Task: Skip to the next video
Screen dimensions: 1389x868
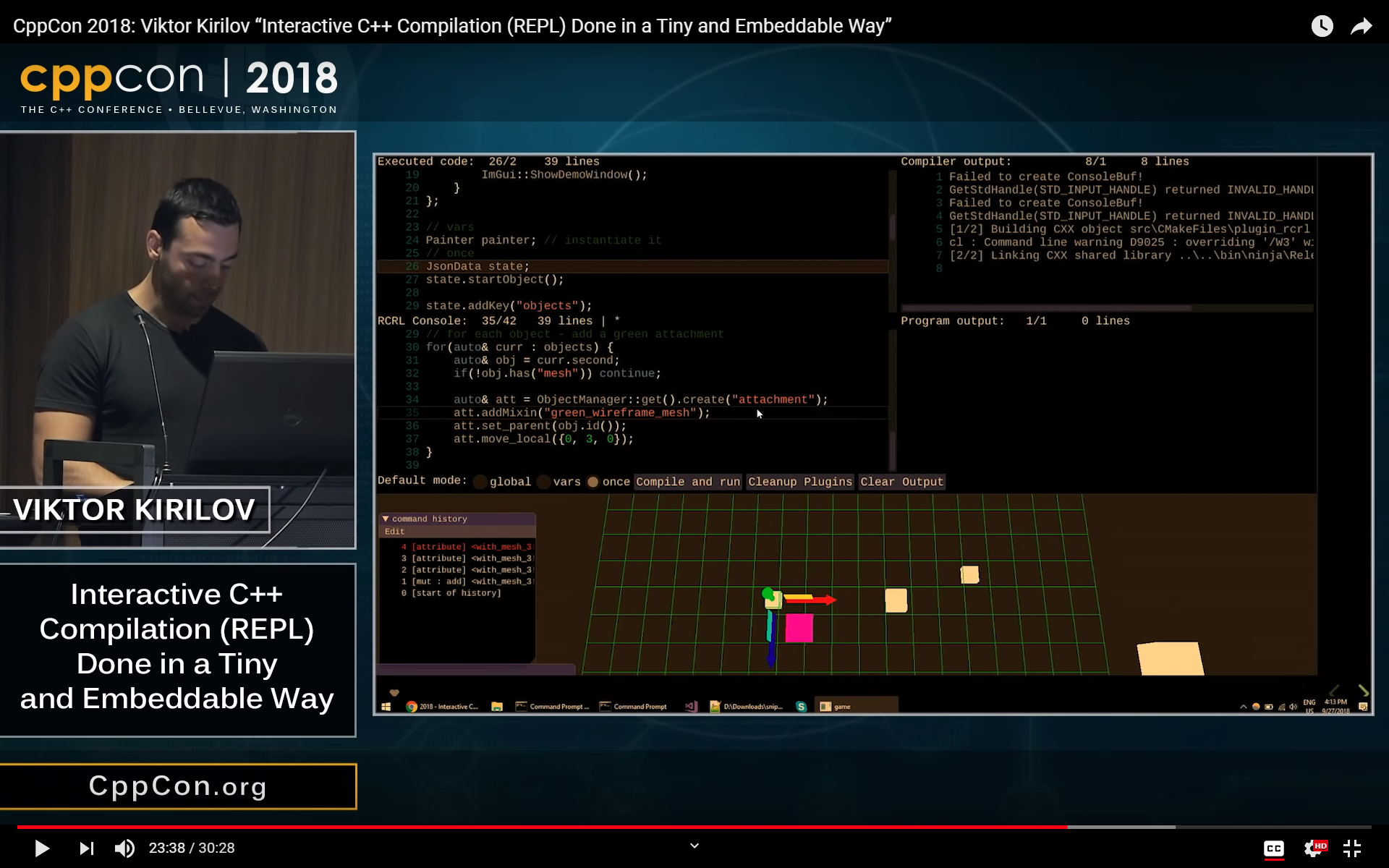Action: (86, 848)
